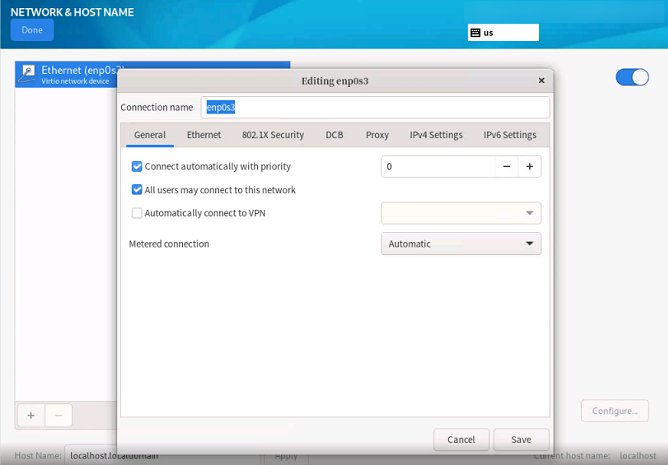Add a new network device with plus
The image size is (668, 465).
click(31, 415)
